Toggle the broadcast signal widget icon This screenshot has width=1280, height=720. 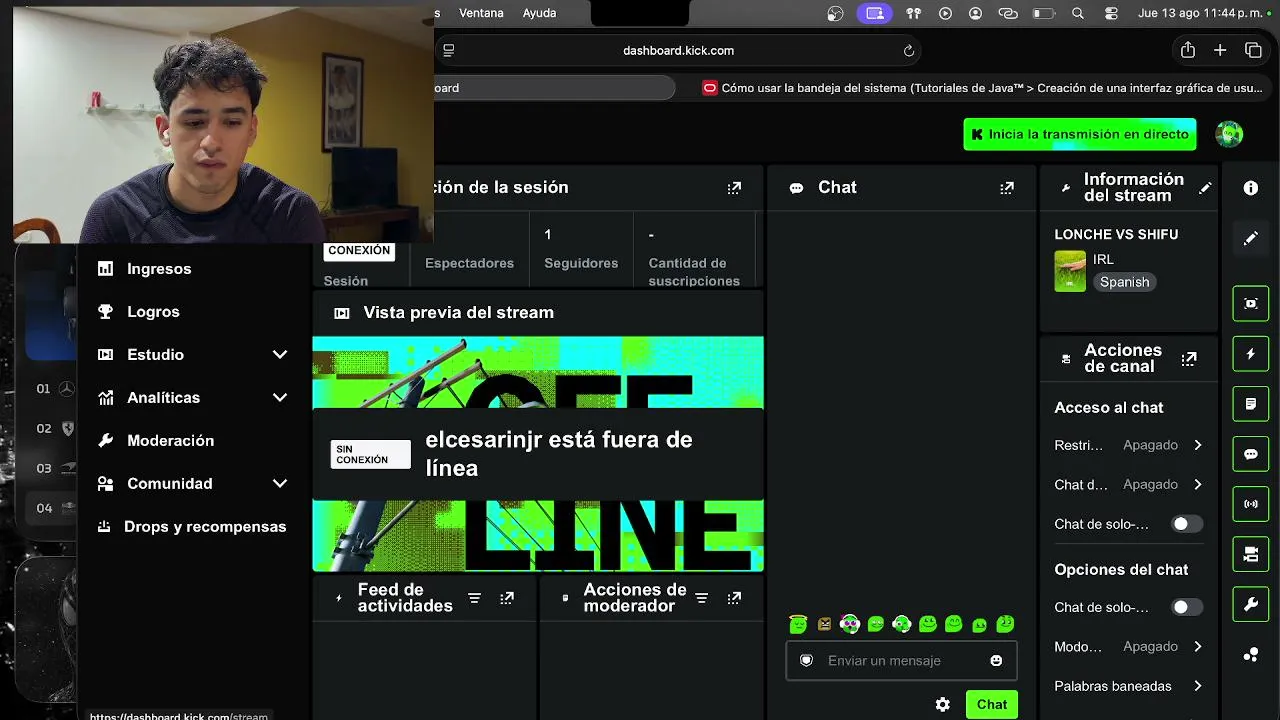(x=1251, y=504)
